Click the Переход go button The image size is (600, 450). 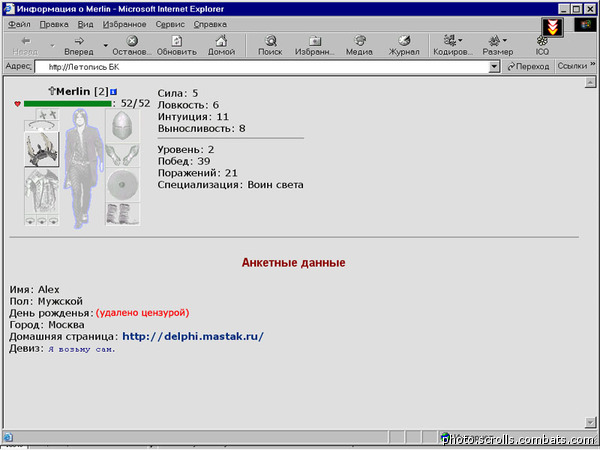(x=528, y=67)
